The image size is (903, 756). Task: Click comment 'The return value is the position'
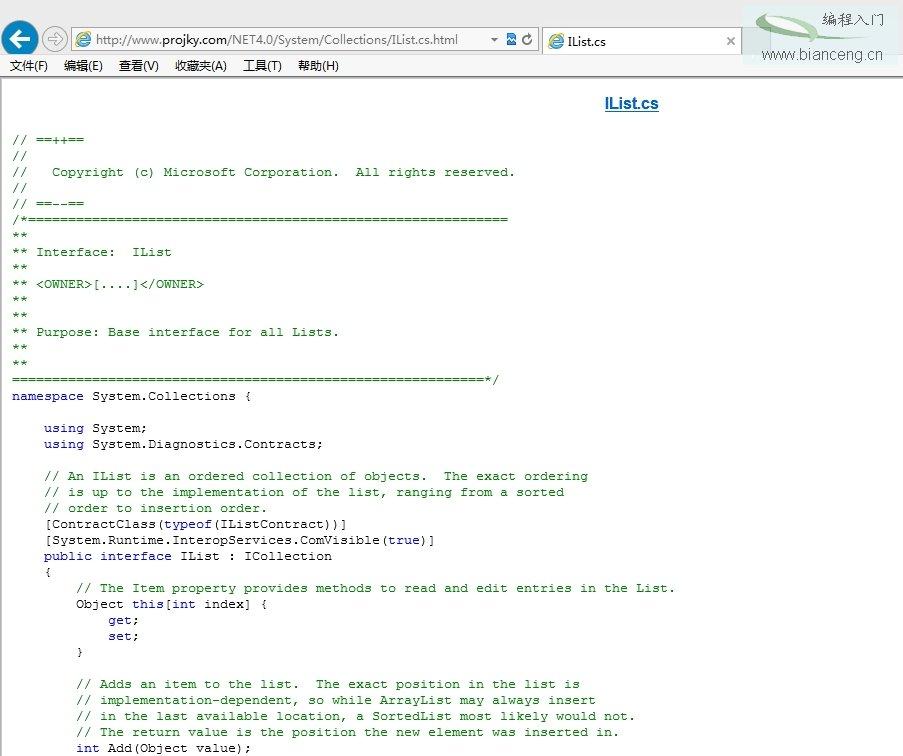(x=347, y=732)
